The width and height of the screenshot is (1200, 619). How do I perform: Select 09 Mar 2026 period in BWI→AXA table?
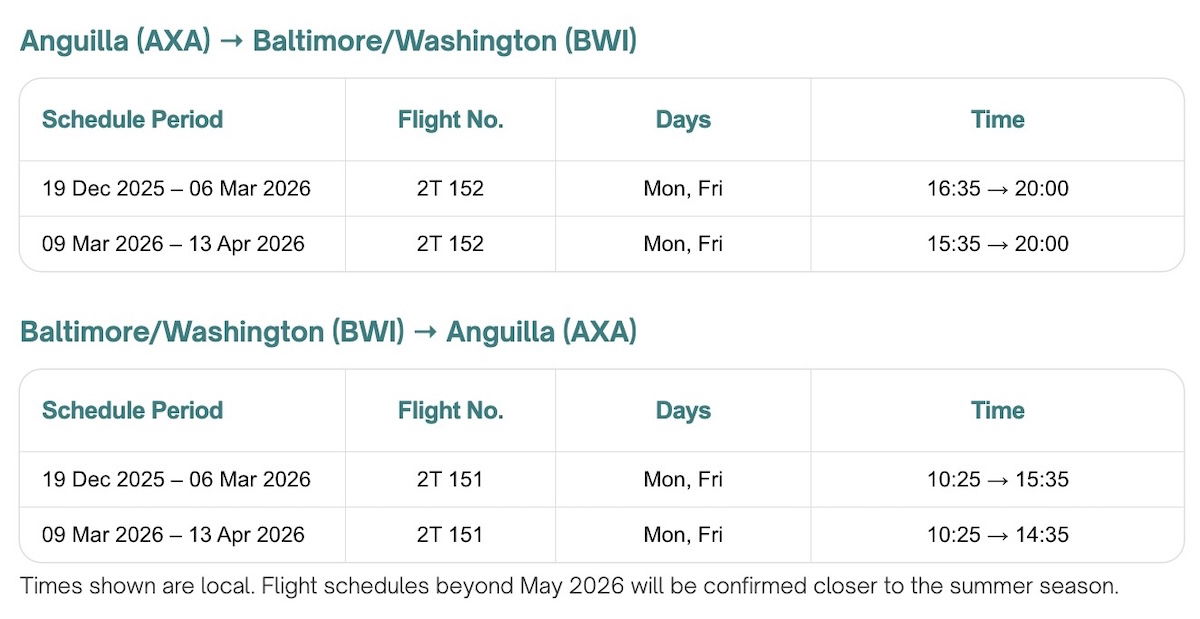[173, 535]
